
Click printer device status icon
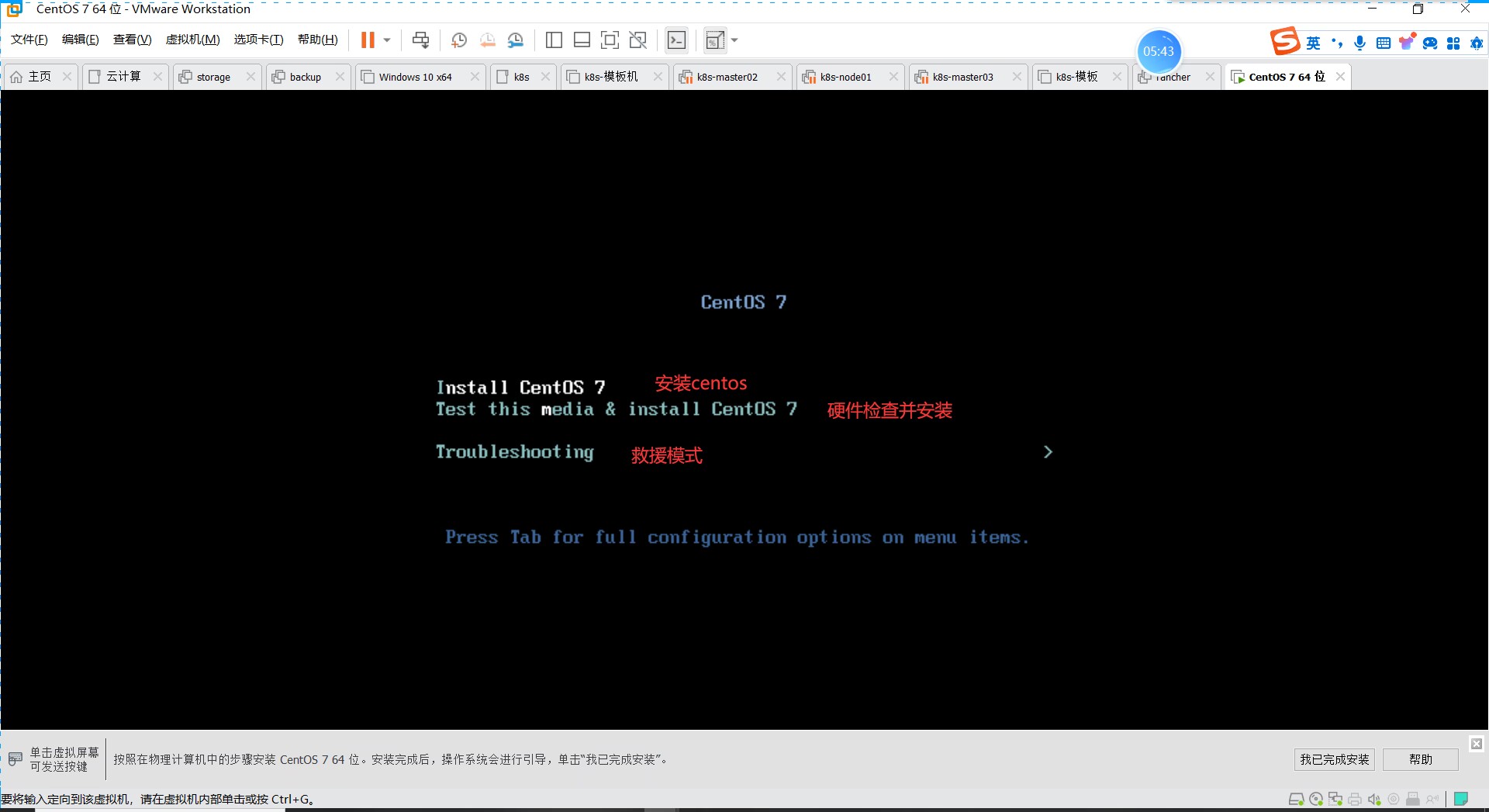(1354, 800)
